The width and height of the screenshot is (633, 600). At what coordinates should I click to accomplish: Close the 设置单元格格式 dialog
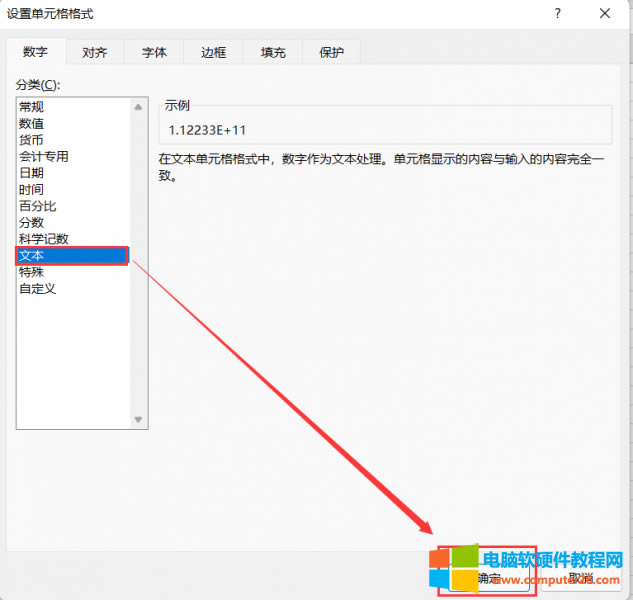coord(605,14)
